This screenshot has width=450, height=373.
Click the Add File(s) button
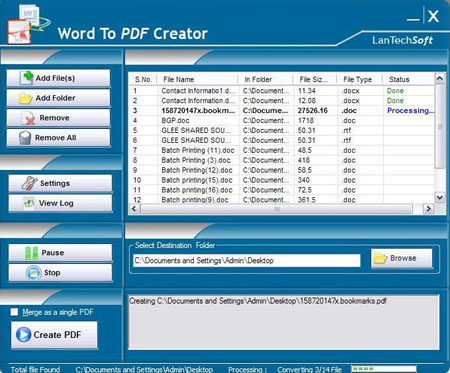(x=58, y=78)
